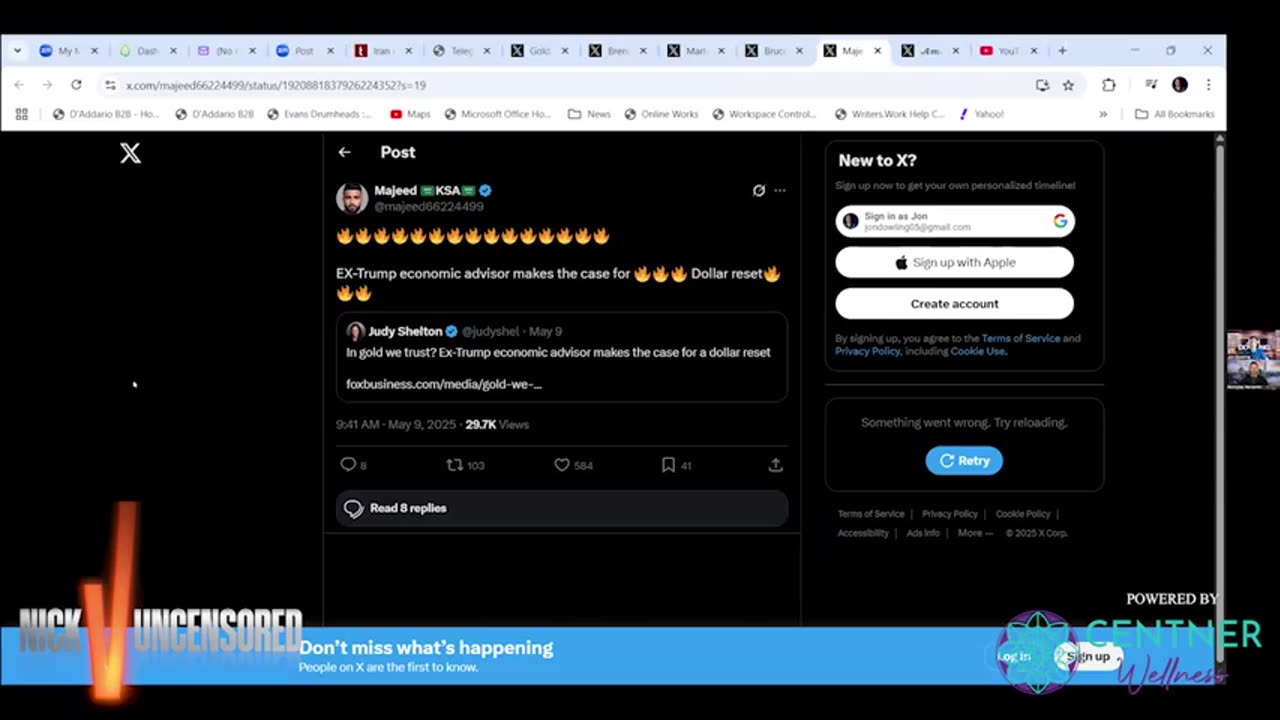Switch to the YouTube tab
Viewport: 1280px width, 720px height.
1009,50
